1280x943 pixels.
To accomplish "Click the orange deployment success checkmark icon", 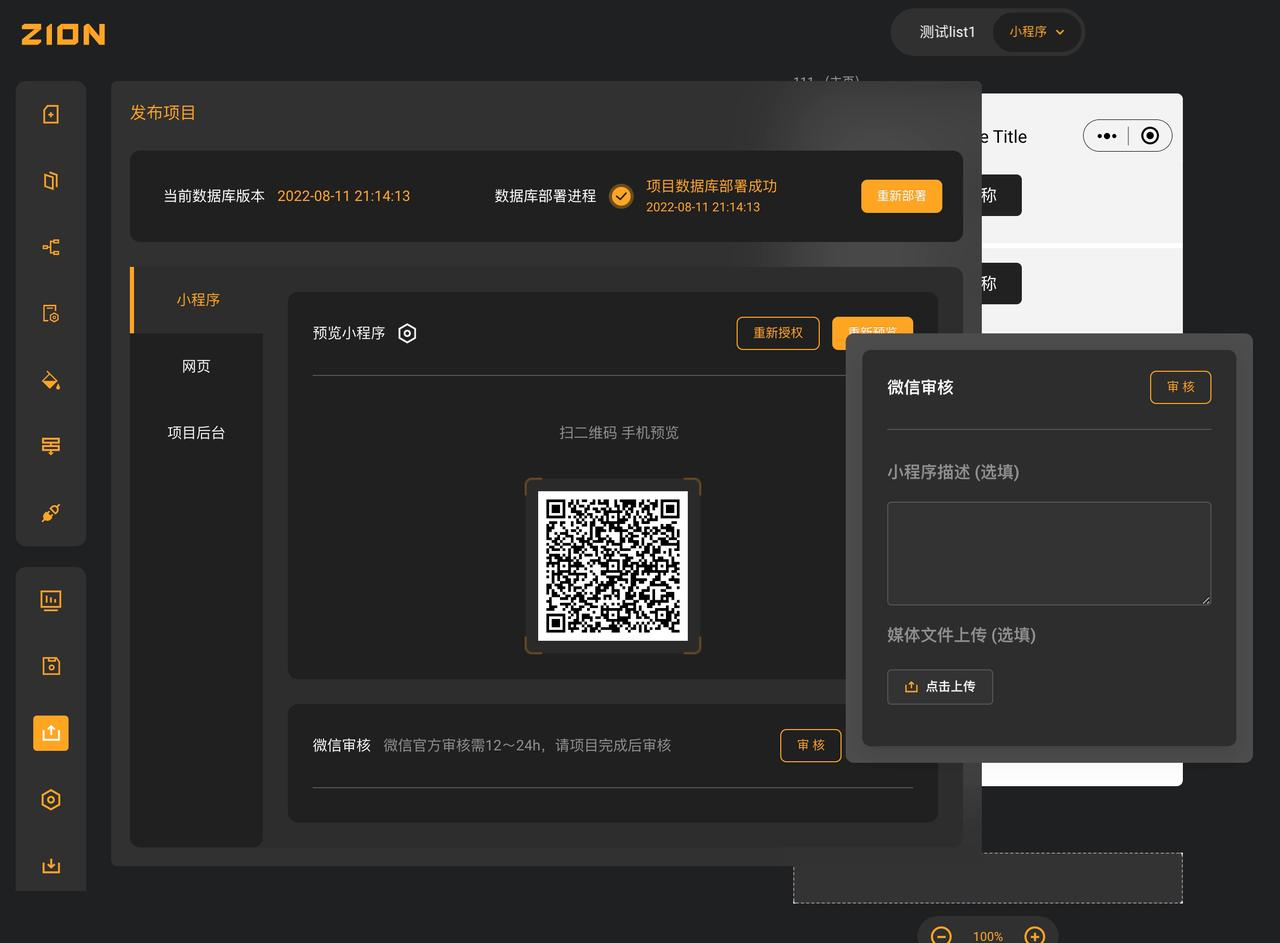I will [x=621, y=196].
